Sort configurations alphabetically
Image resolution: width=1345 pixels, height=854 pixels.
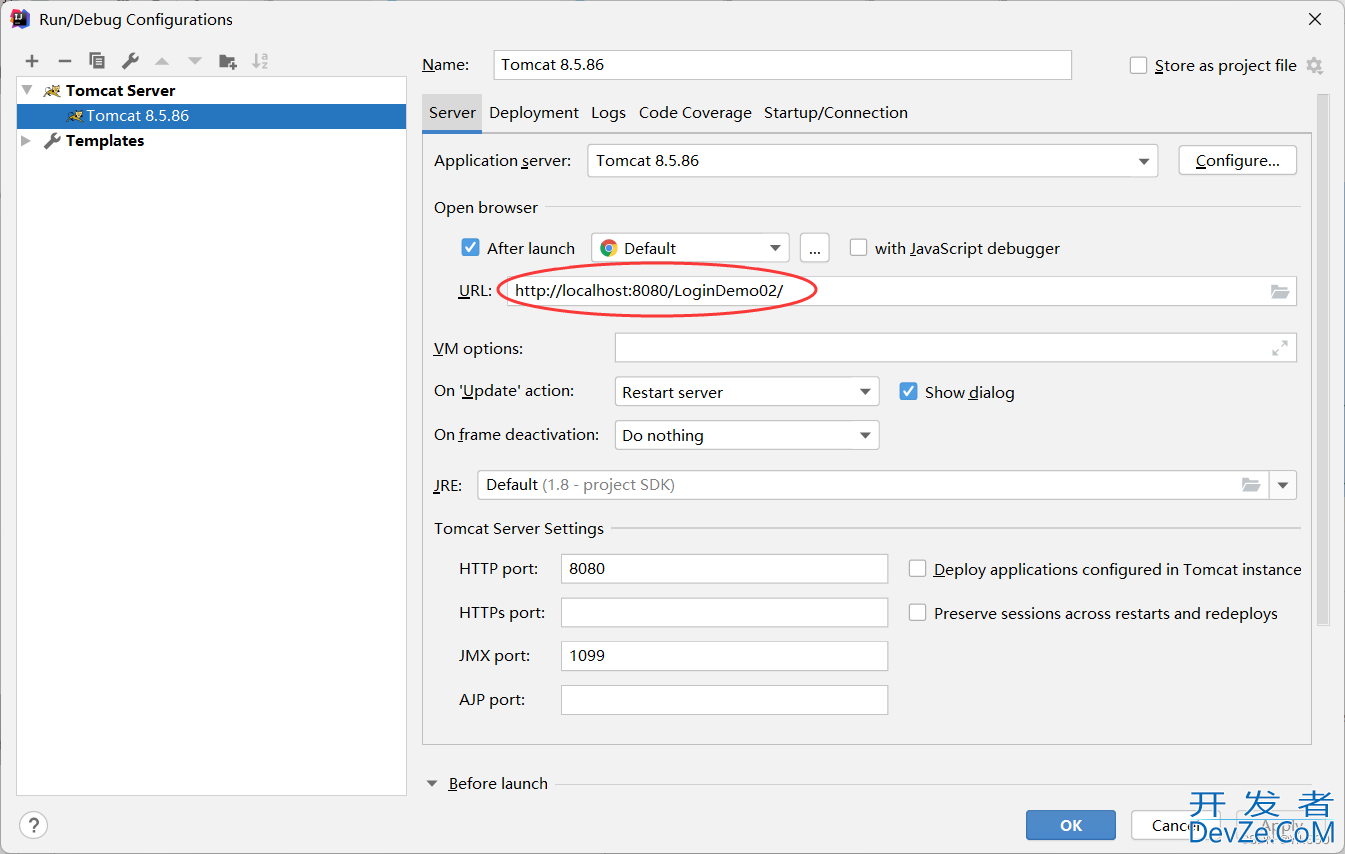(260, 61)
